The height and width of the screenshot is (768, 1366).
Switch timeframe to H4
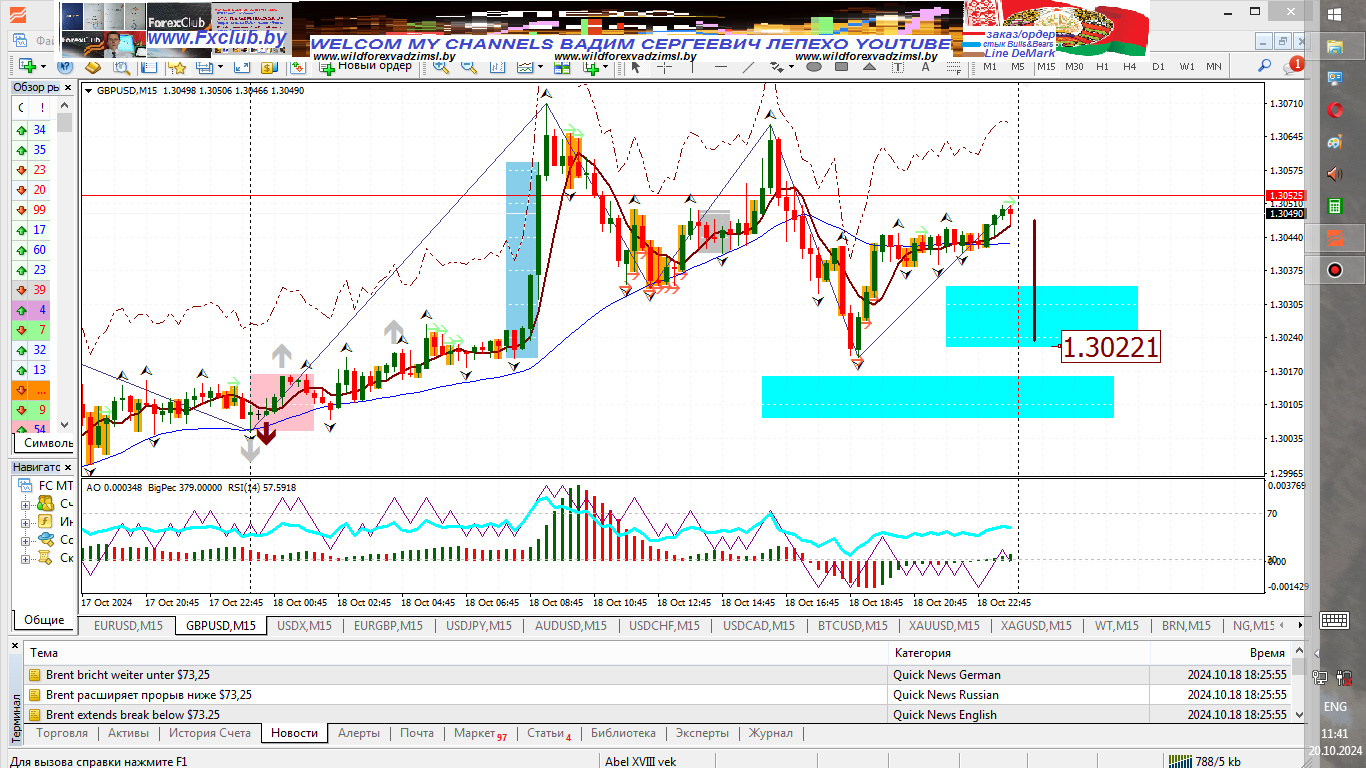(x=1130, y=66)
